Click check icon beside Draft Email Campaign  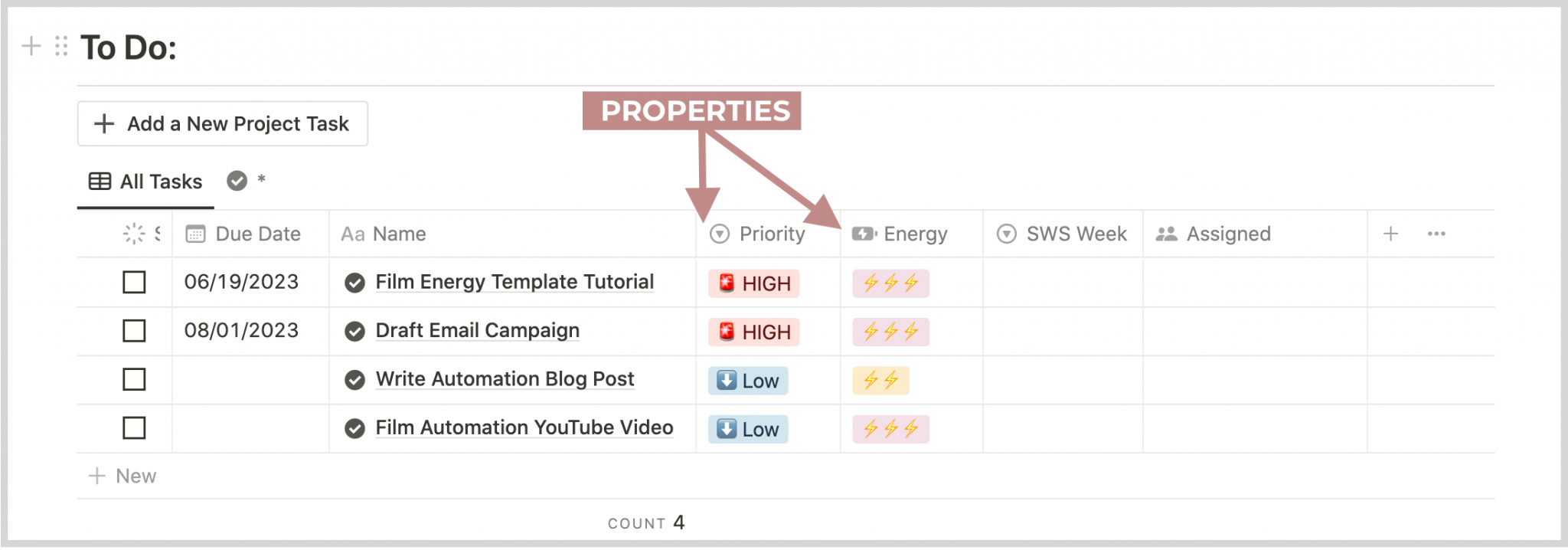(x=354, y=331)
